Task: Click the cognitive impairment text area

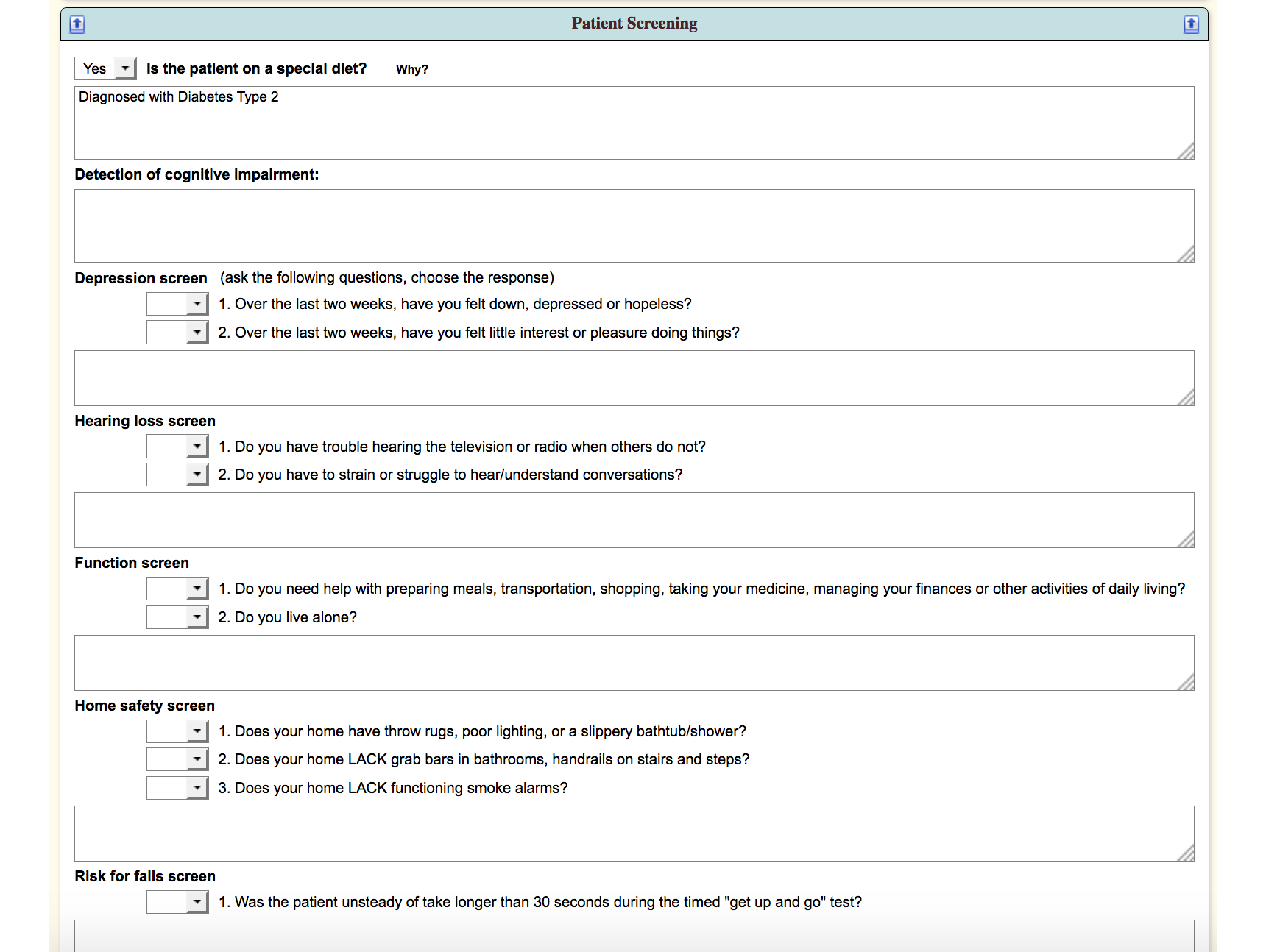Action: tap(634, 226)
